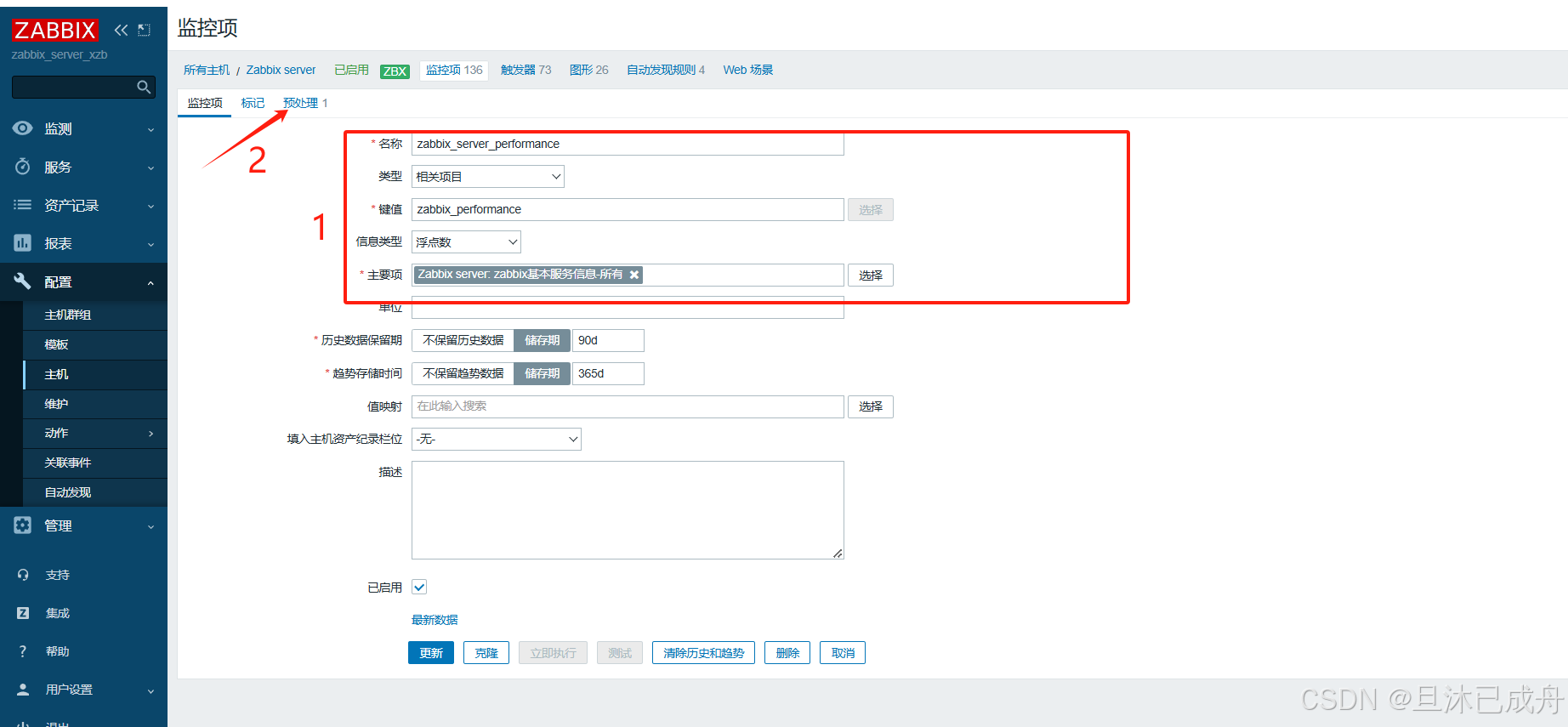The image size is (1568, 727).
Task: Click the sidebar search box
Action: [83, 87]
